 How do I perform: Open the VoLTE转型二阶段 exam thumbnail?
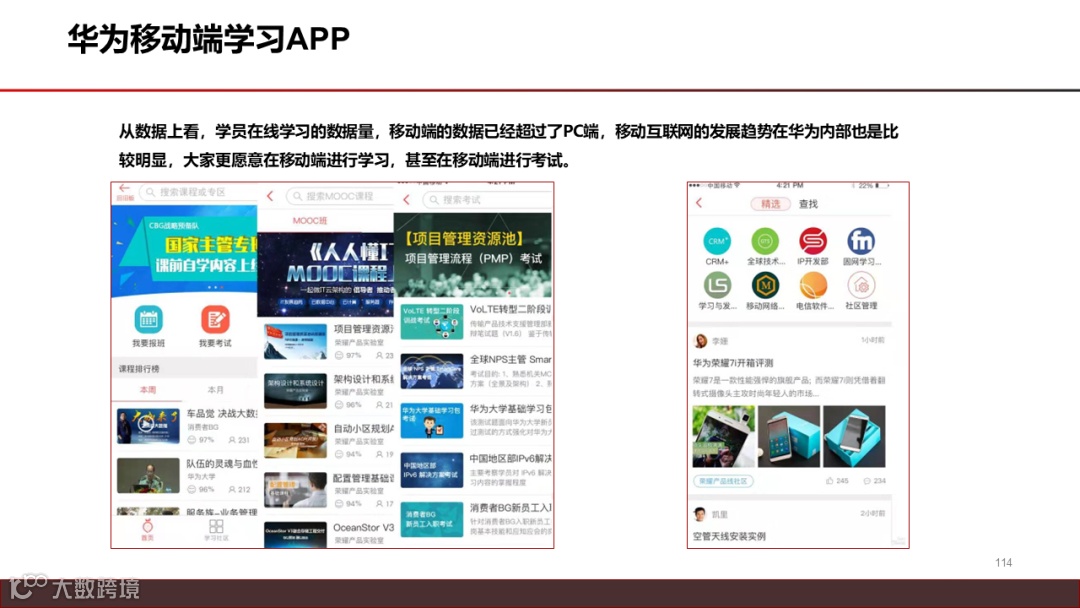coord(432,322)
